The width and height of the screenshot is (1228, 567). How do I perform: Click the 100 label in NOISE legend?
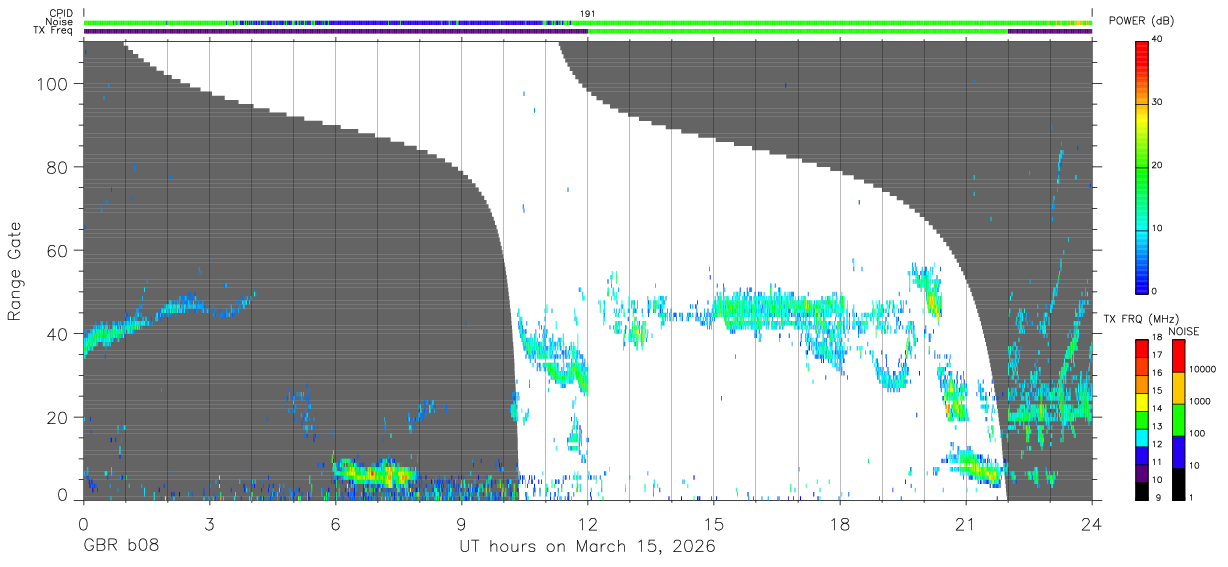tap(1196, 433)
